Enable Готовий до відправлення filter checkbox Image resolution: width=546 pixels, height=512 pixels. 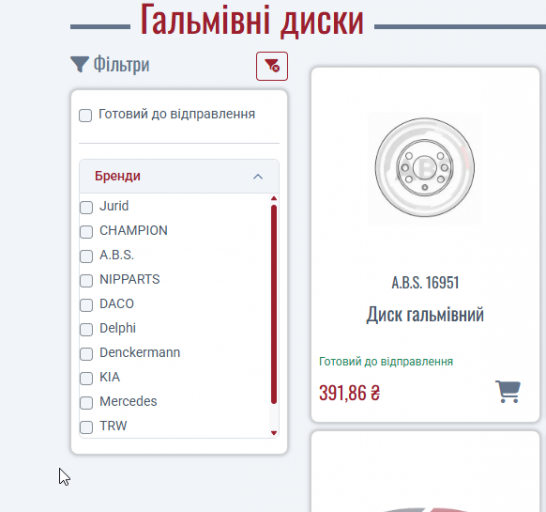[85, 115]
